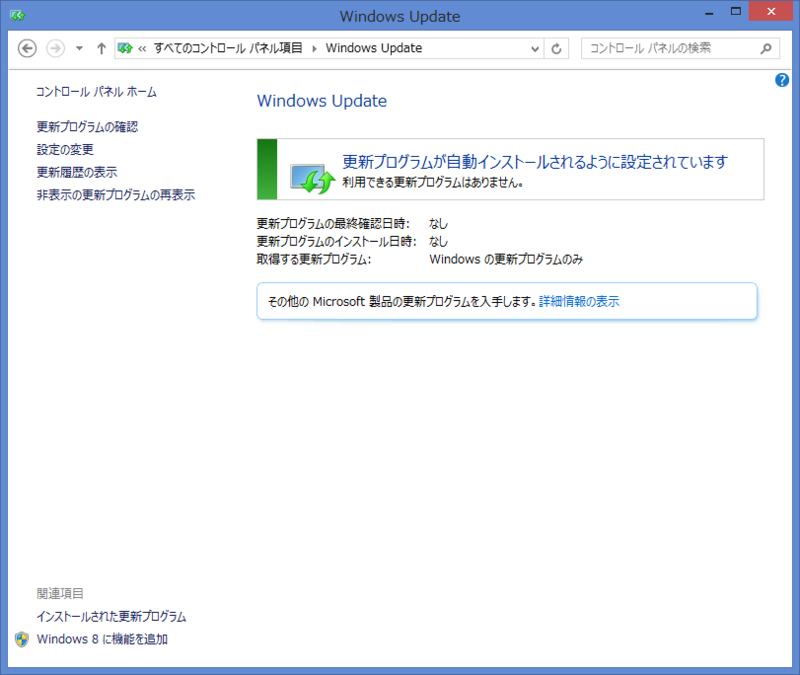Click Windows の更新プログラムのみ value
The height and width of the screenshot is (675, 800).
pos(506,259)
